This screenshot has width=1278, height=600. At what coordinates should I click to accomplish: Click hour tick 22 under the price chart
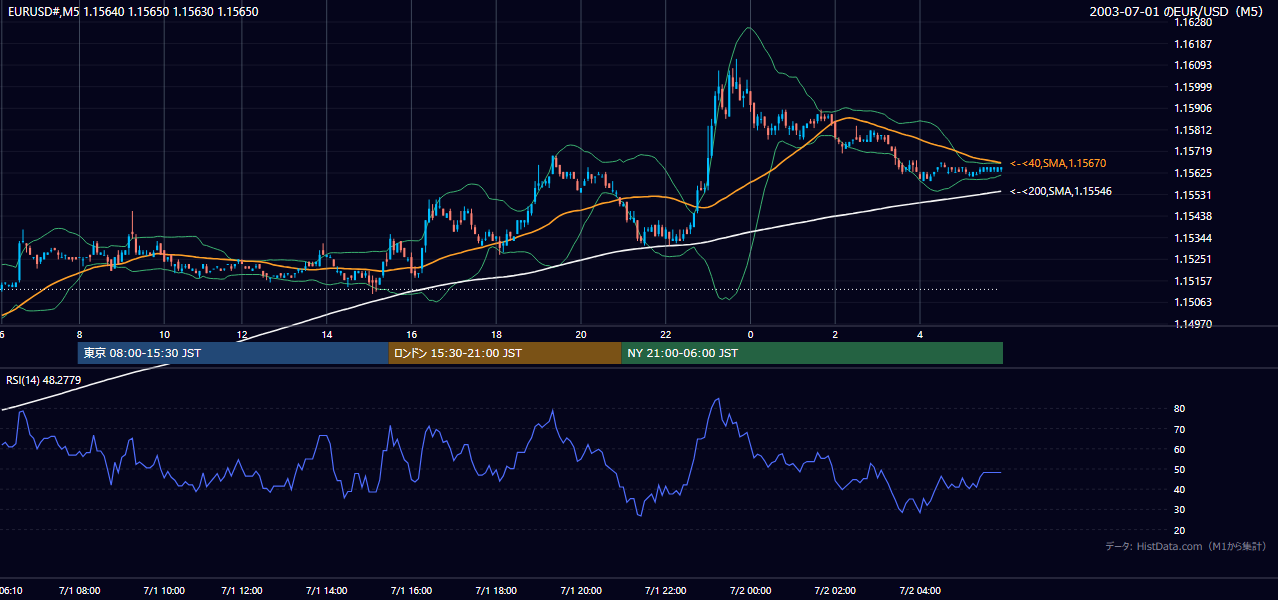coord(665,335)
